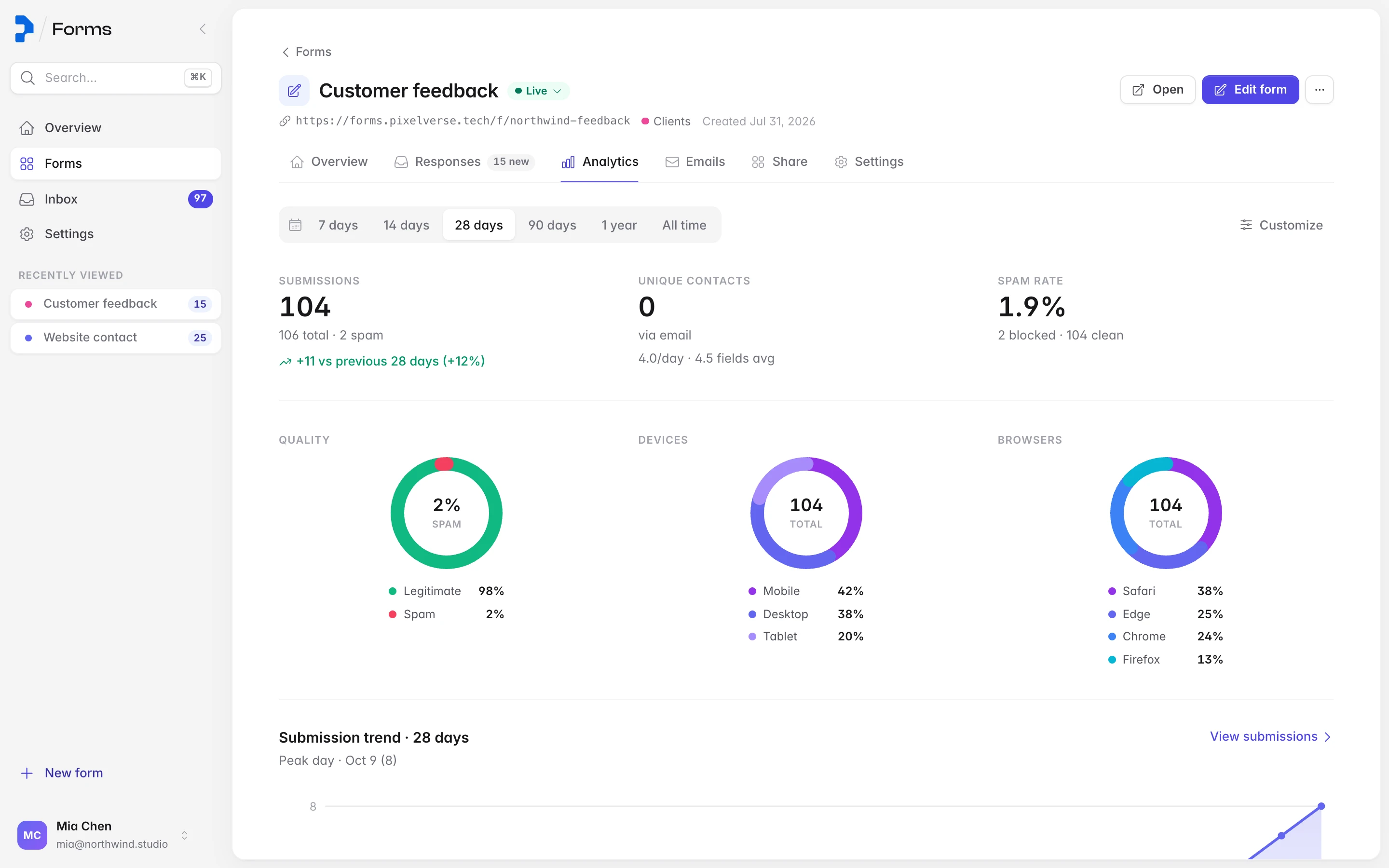Screen dimensions: 1389x868
Task: Click the Edit form button
Action: (1250, 90)
